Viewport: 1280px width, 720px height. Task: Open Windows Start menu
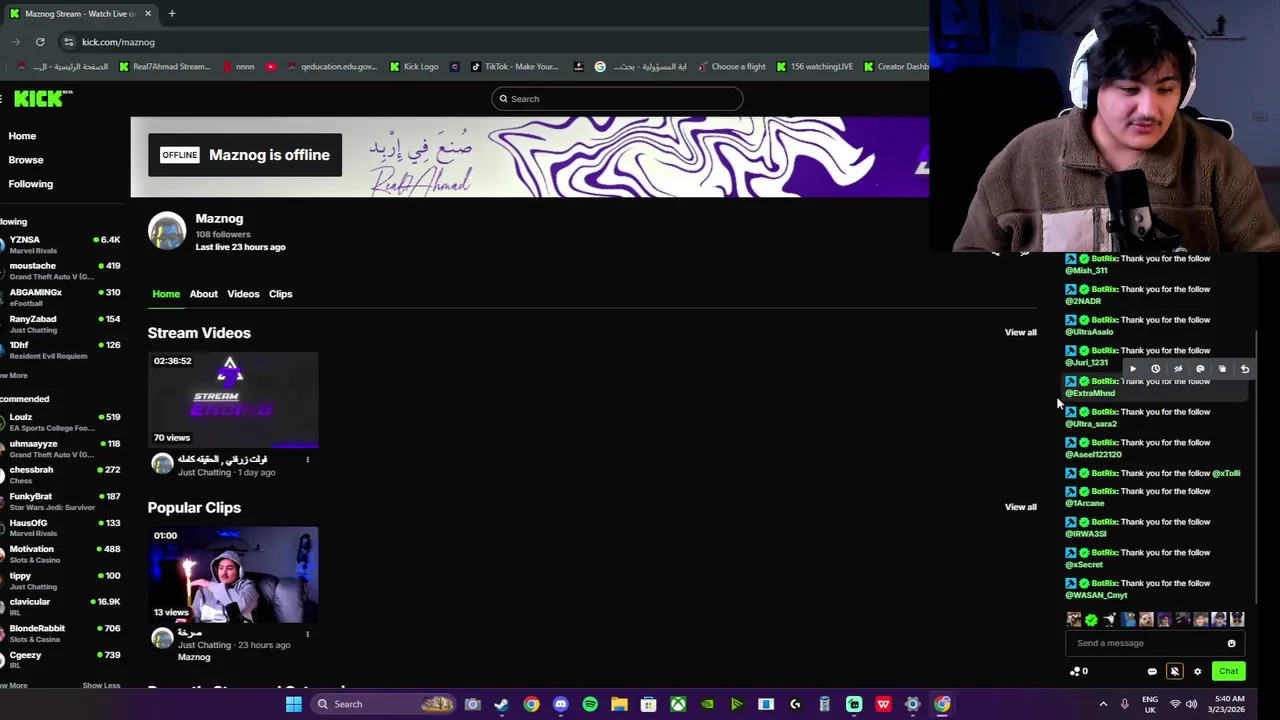point(294,704)
